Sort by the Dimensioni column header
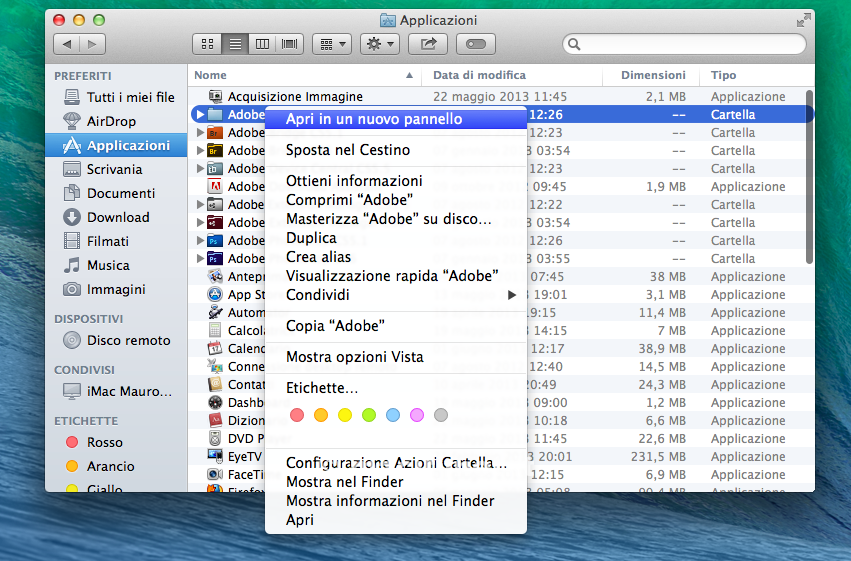The height and width of the screenshot is (561, 851). (652, 75)
